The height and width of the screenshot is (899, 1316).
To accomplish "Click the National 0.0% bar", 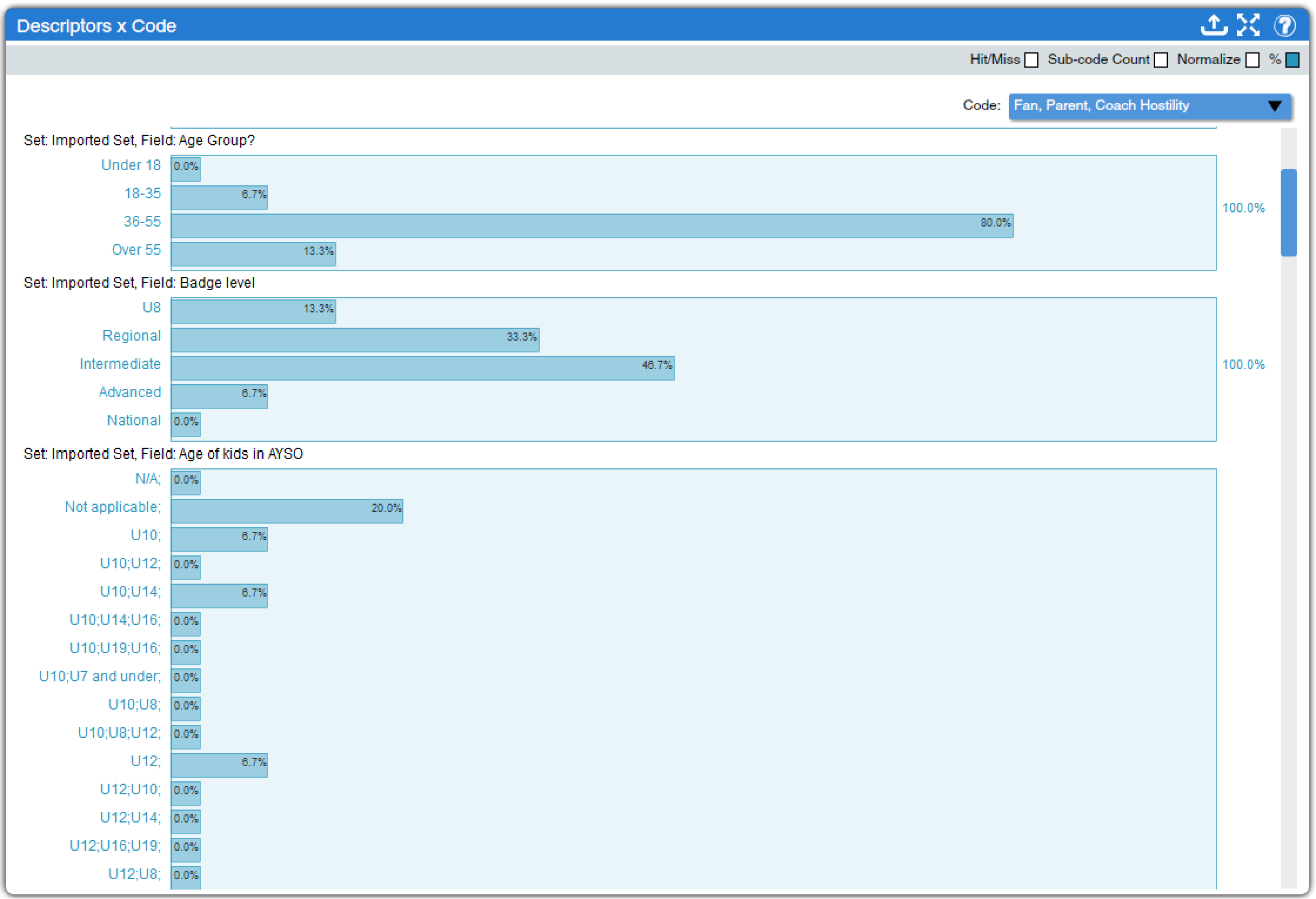I will 186,424.
